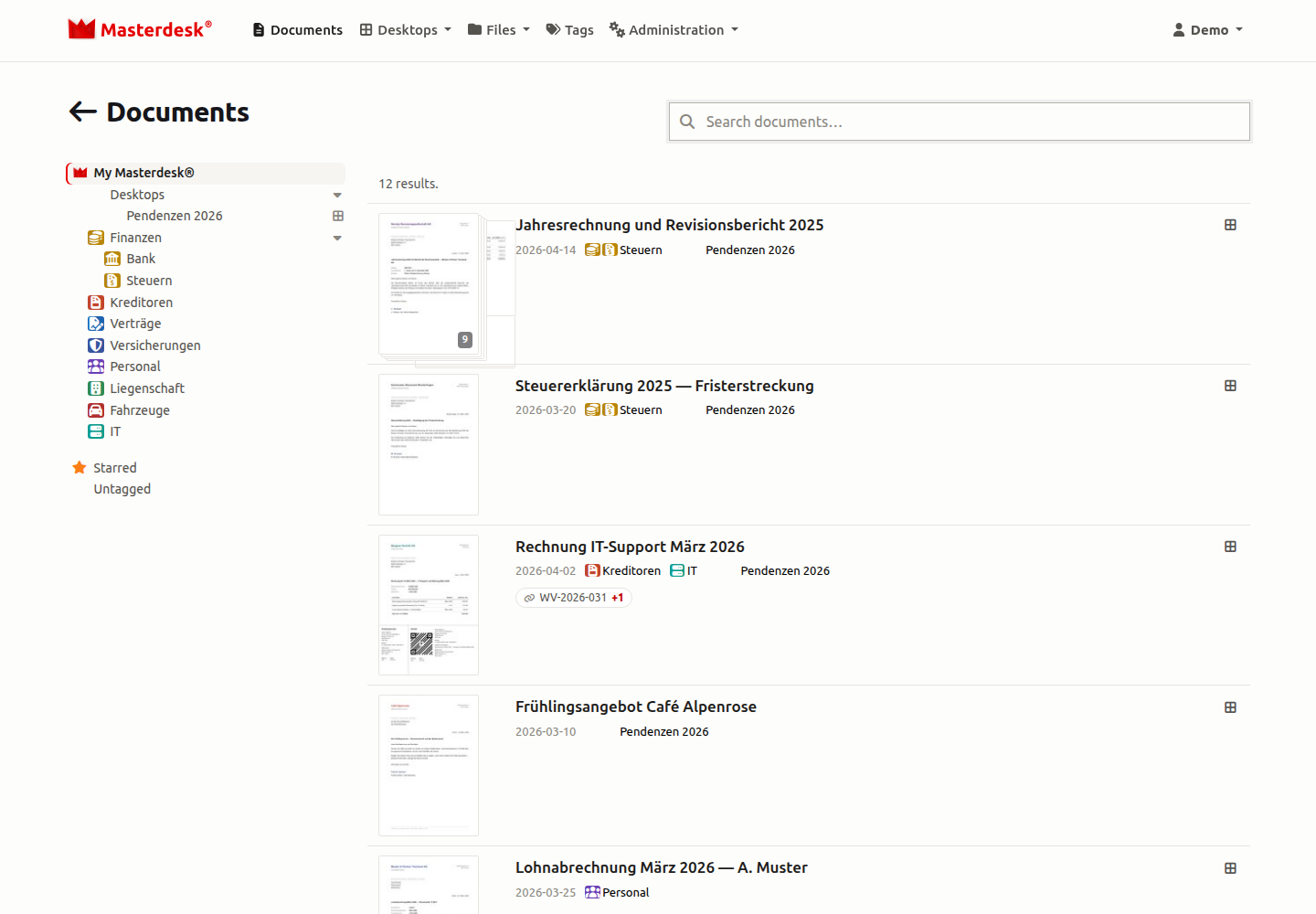This screenshot has height=914, width=1316.
Task: Open Jahresrechnung und Revisionsbericht 2025 document
Action: coord(670,225)
